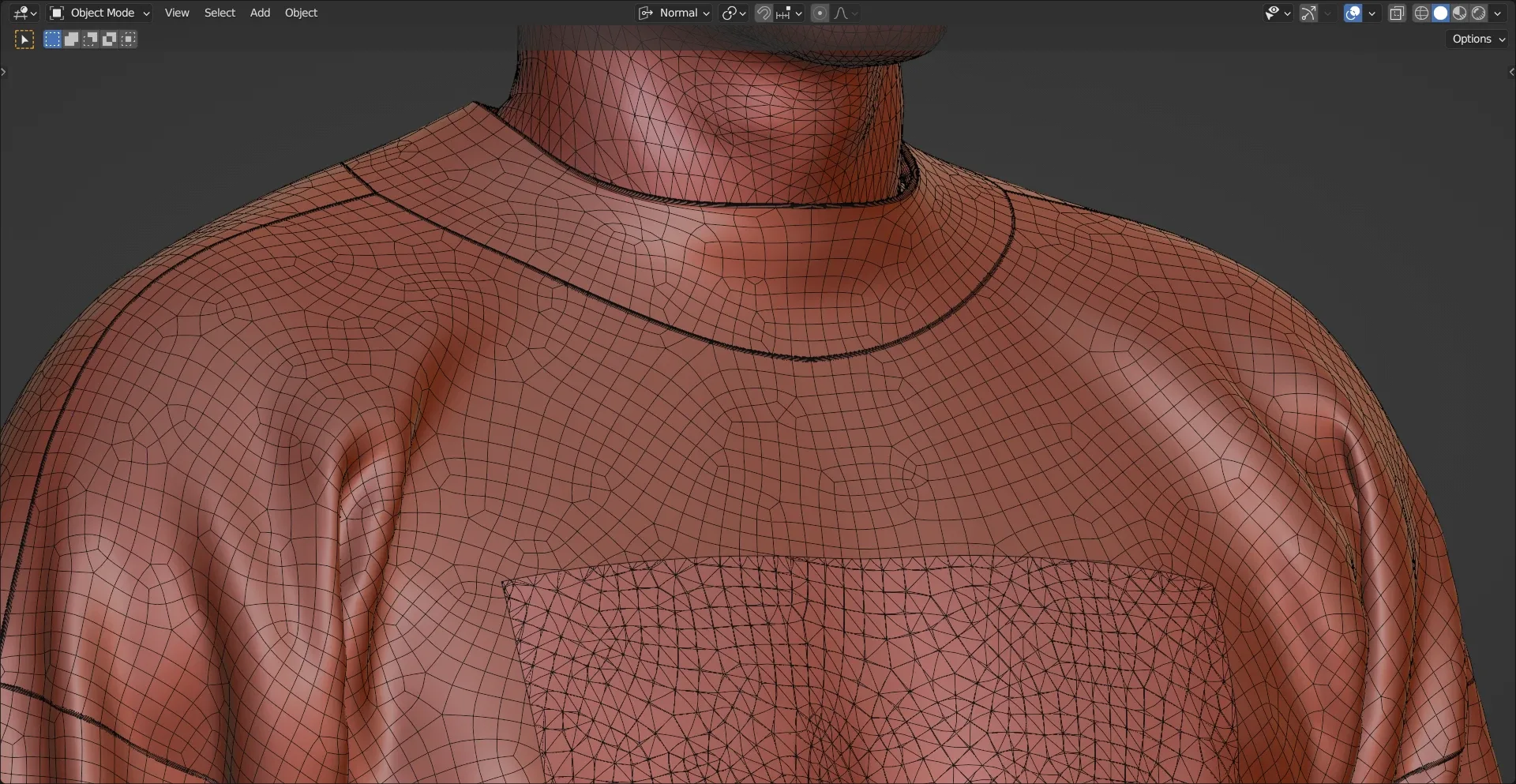The height and width of the screenshot is (784, 1516).
Task: Open the editor type selector icon
Action: pyautogui.click(x=21, y=13)
